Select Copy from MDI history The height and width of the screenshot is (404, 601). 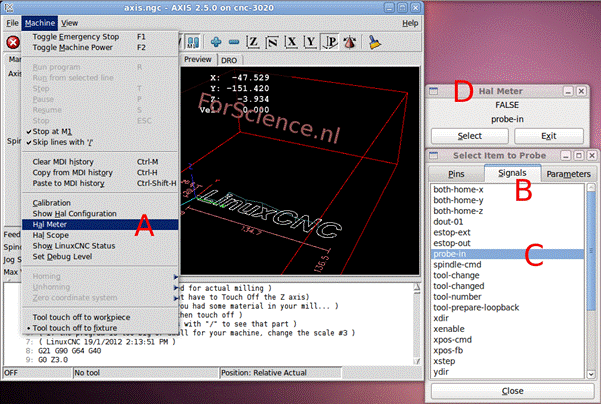coord(100,172)
